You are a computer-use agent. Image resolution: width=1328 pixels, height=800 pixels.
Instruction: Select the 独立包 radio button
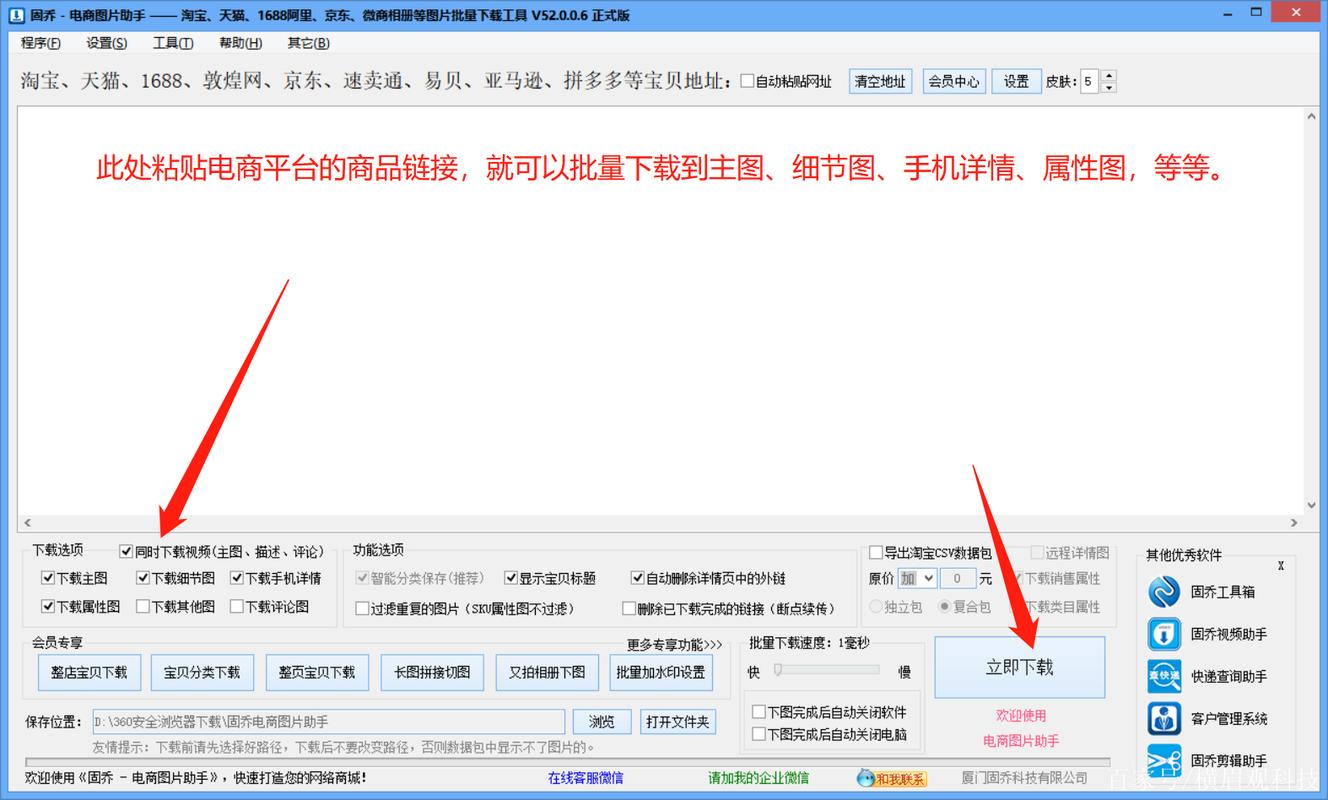(x=876, y=606)
